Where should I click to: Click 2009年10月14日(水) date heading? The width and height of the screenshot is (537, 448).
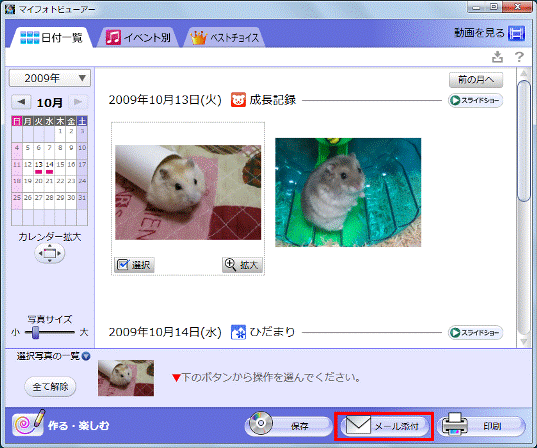coord(165,332)
